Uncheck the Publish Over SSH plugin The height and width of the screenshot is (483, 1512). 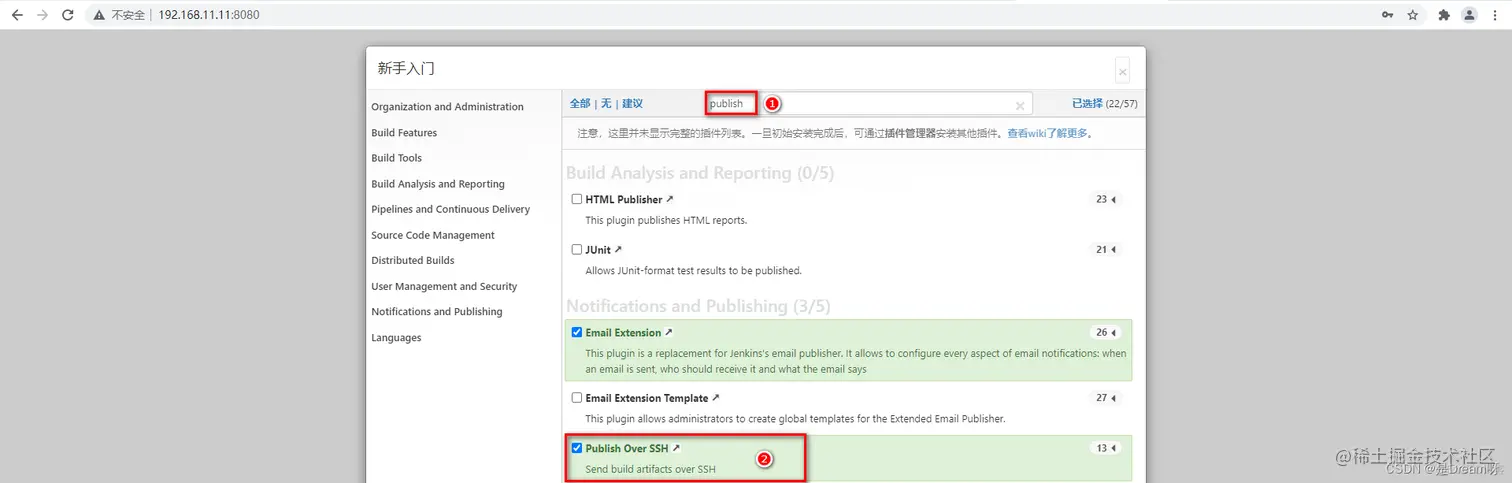click(577, 448)
